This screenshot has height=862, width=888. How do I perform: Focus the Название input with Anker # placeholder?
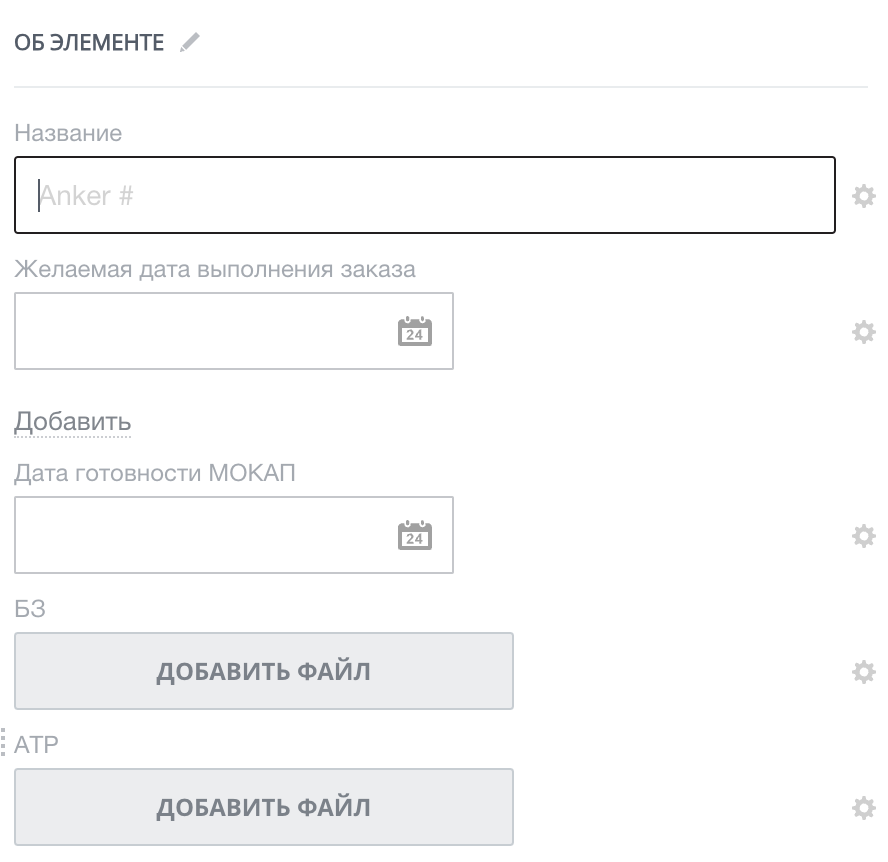[425, 196]
